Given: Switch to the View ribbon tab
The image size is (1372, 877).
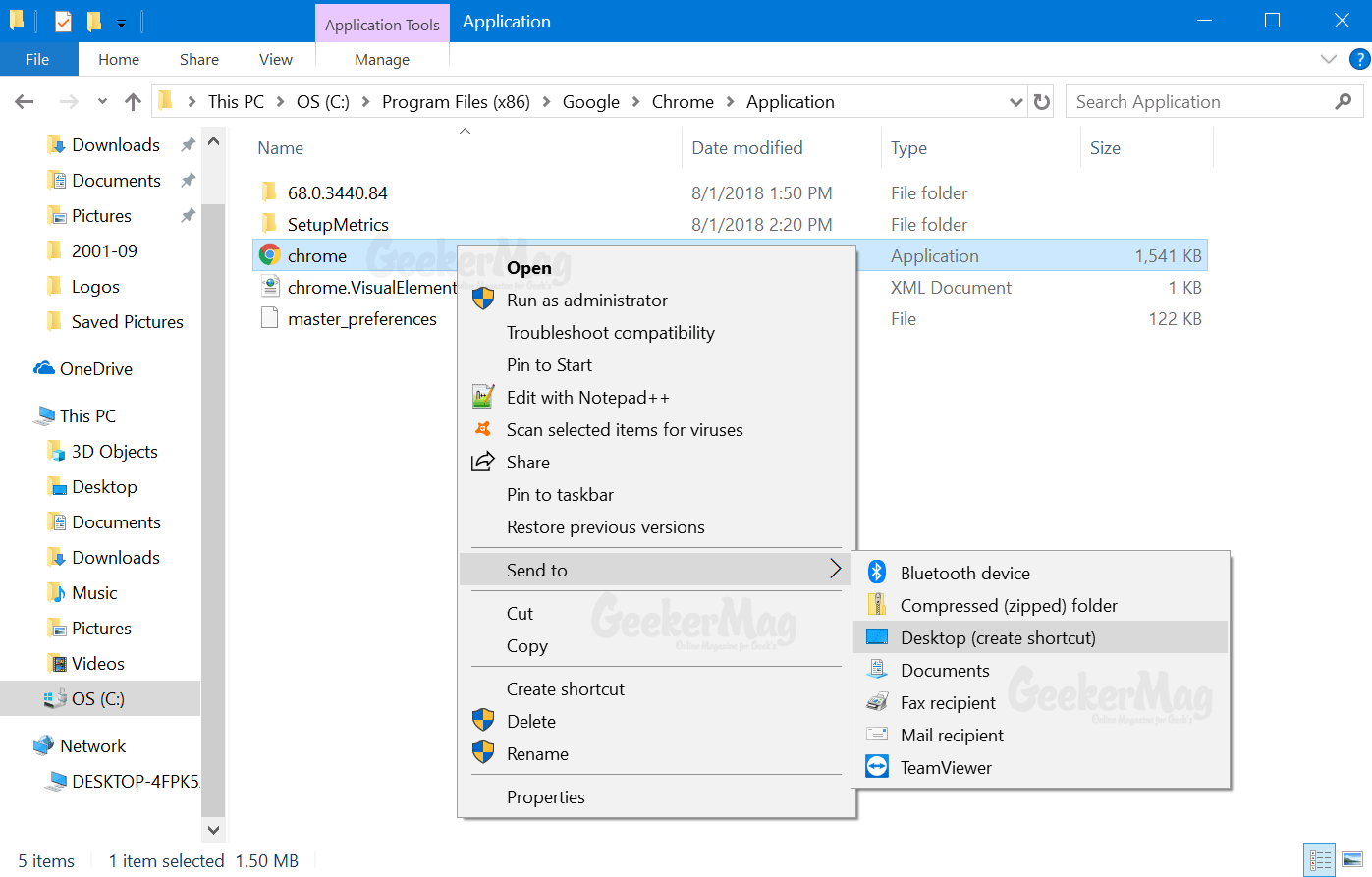Looking at the screenshot, I should 275,59.
